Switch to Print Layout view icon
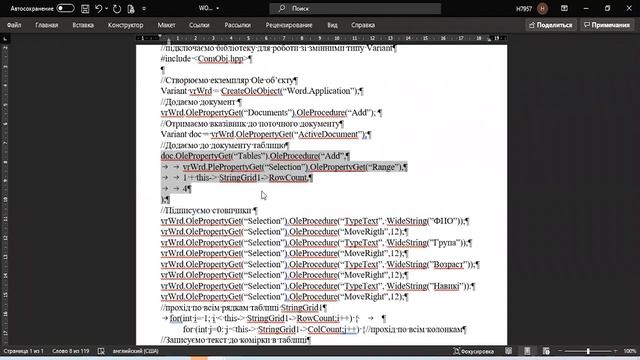This screenshot has width=640, height=360. [527, 351]
